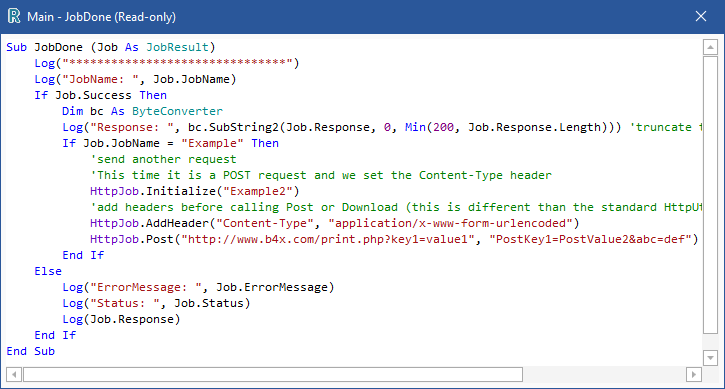
Task: Click the horizontal scrollbar left arrow
Action: click(14, 374)
